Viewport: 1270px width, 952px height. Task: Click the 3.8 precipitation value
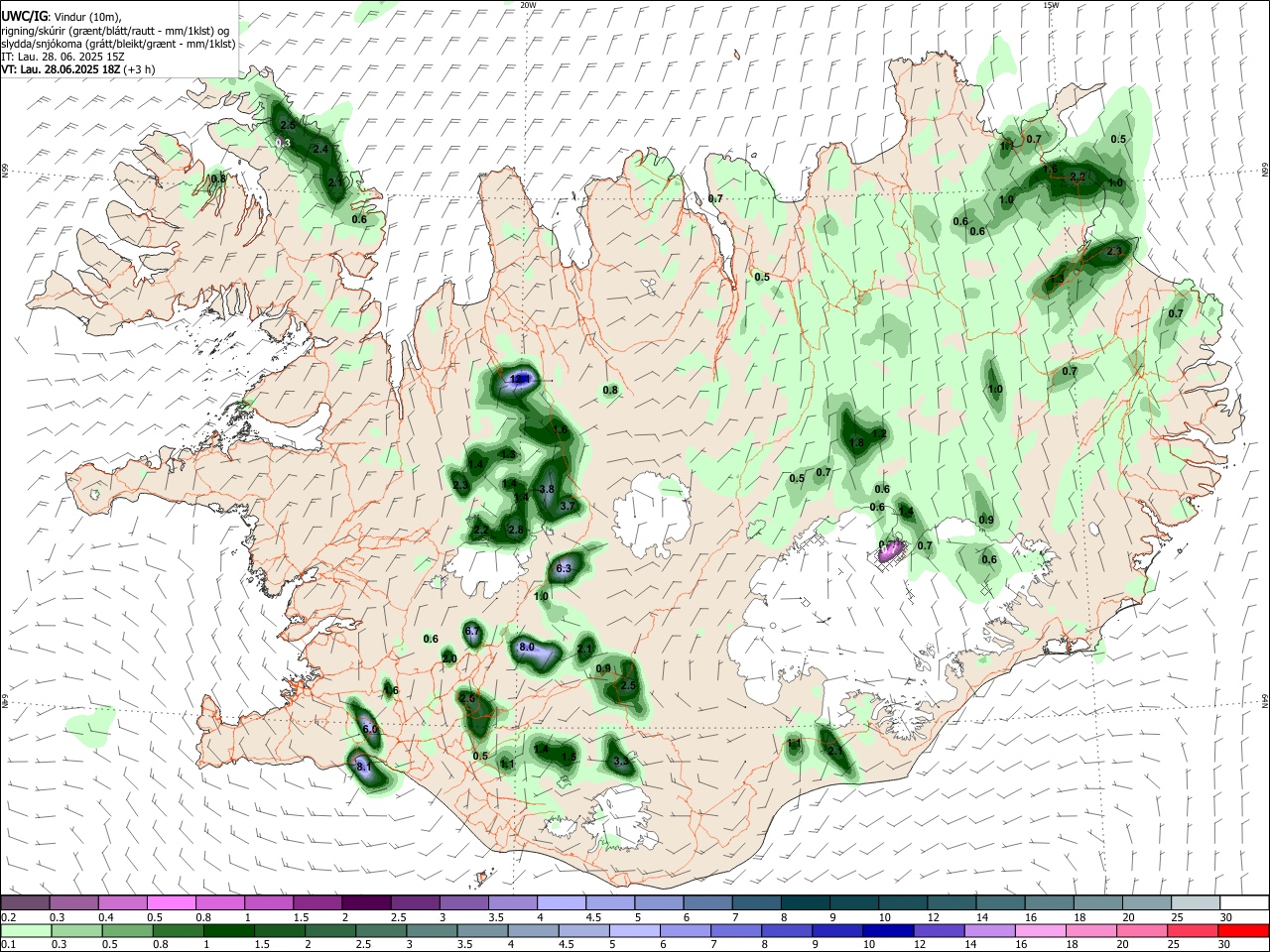tap(547, 490)
